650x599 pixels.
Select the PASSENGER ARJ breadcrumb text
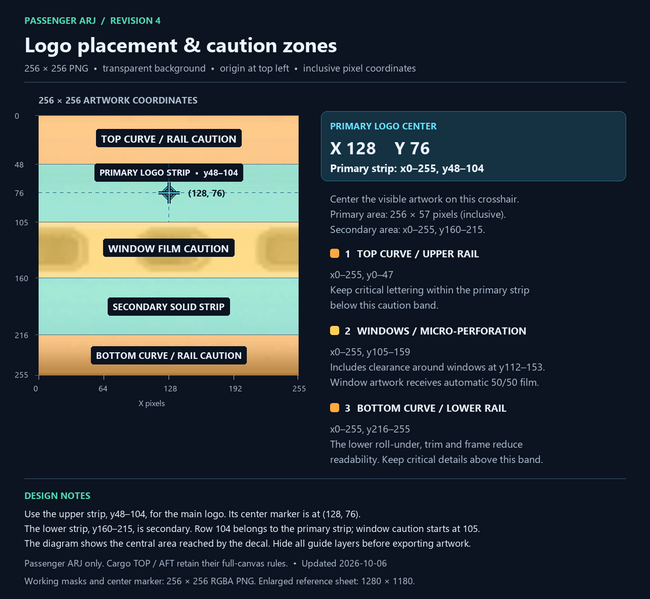pos(60,21)
